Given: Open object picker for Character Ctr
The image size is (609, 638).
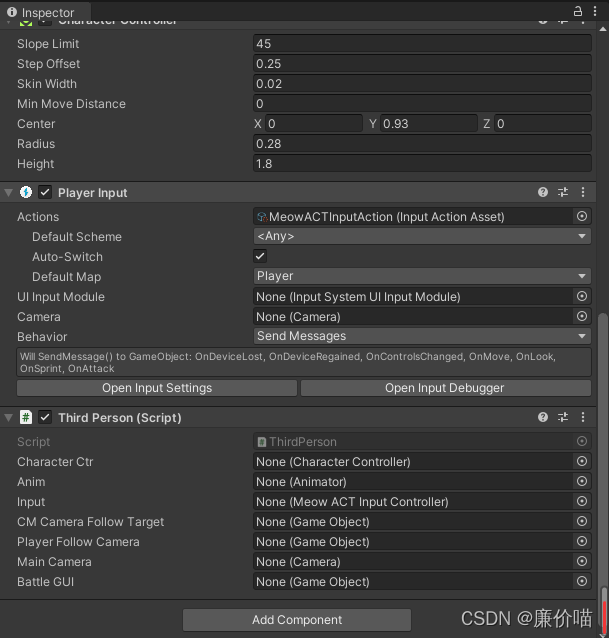Looking at the screenshot, I should [582, 461].
